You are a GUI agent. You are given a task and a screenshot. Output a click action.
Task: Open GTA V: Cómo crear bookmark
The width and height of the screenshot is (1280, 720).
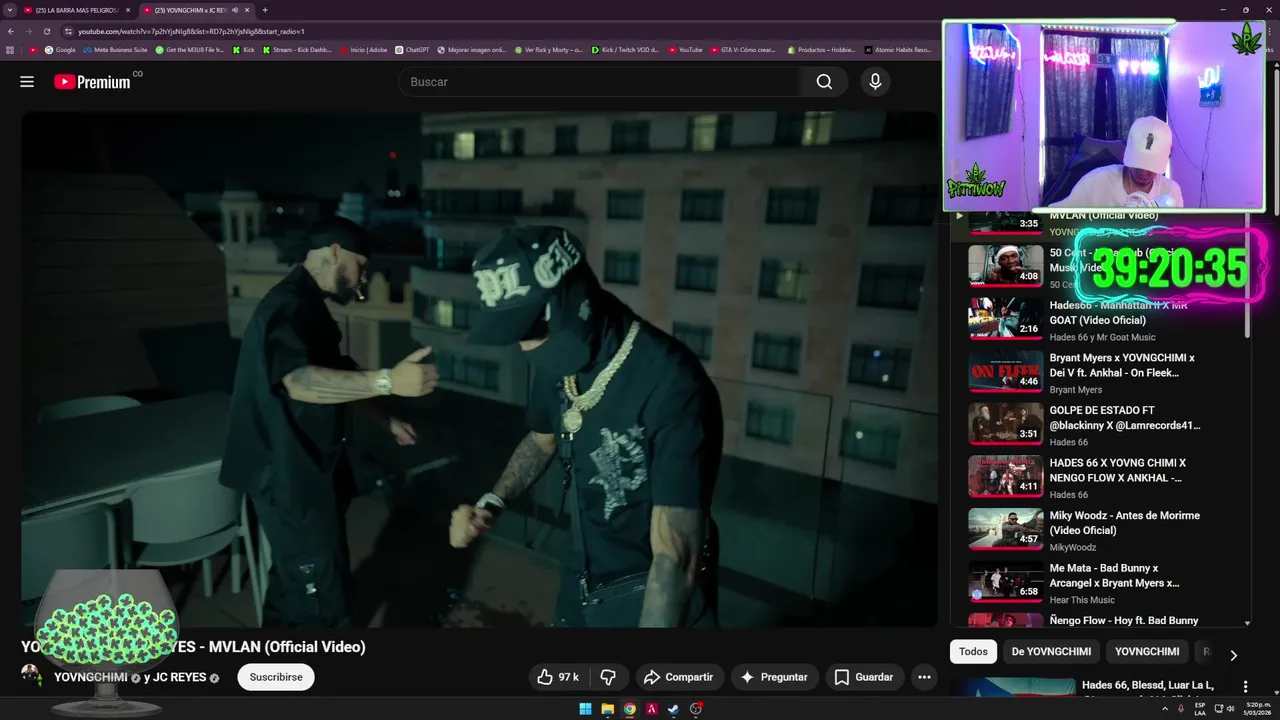(x=742, y=49)
